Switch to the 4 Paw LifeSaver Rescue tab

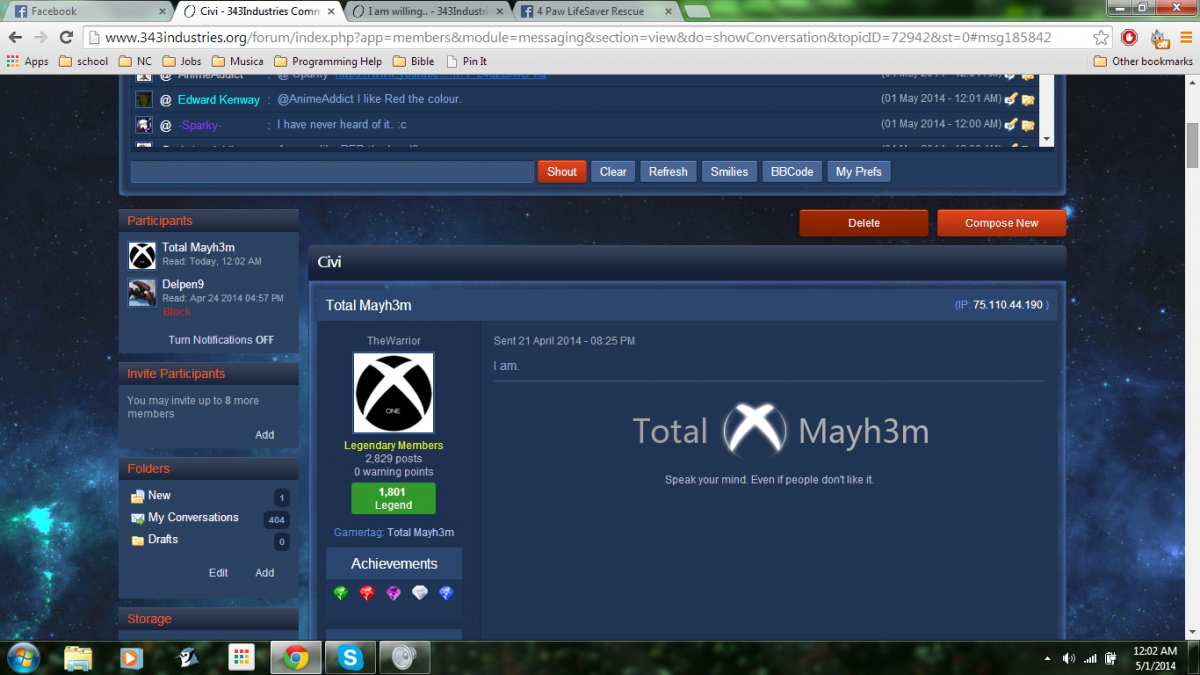[595, 12]
